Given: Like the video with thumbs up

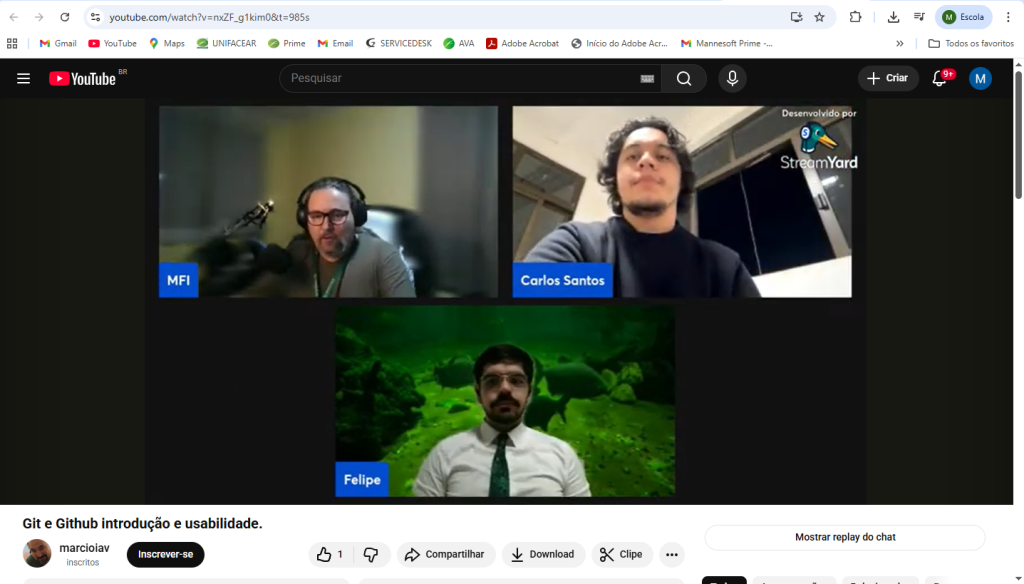Looking at the screenshot, I should 329,554.
